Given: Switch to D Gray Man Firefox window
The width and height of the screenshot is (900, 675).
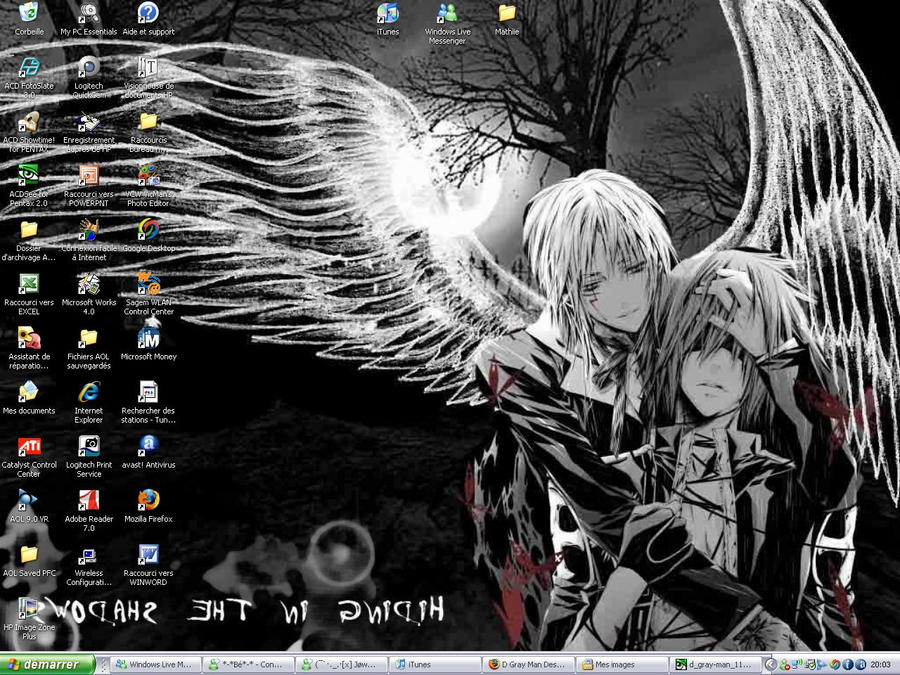Looking at the screenshot, I should tap(529, 665).
